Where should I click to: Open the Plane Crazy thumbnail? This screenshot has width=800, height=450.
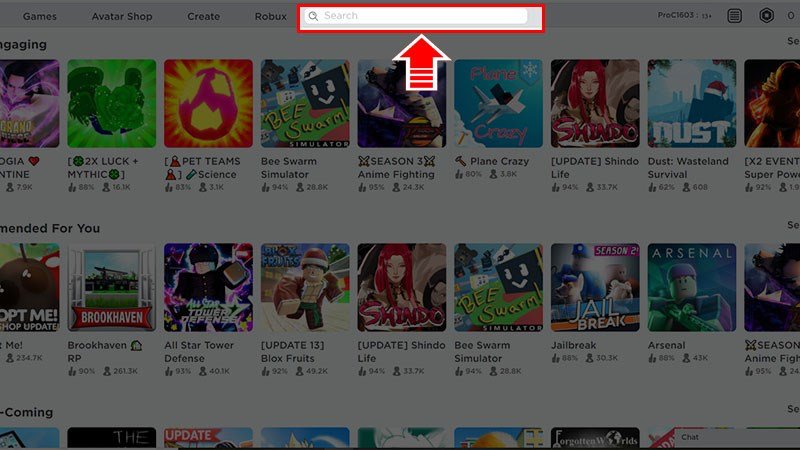498,104
